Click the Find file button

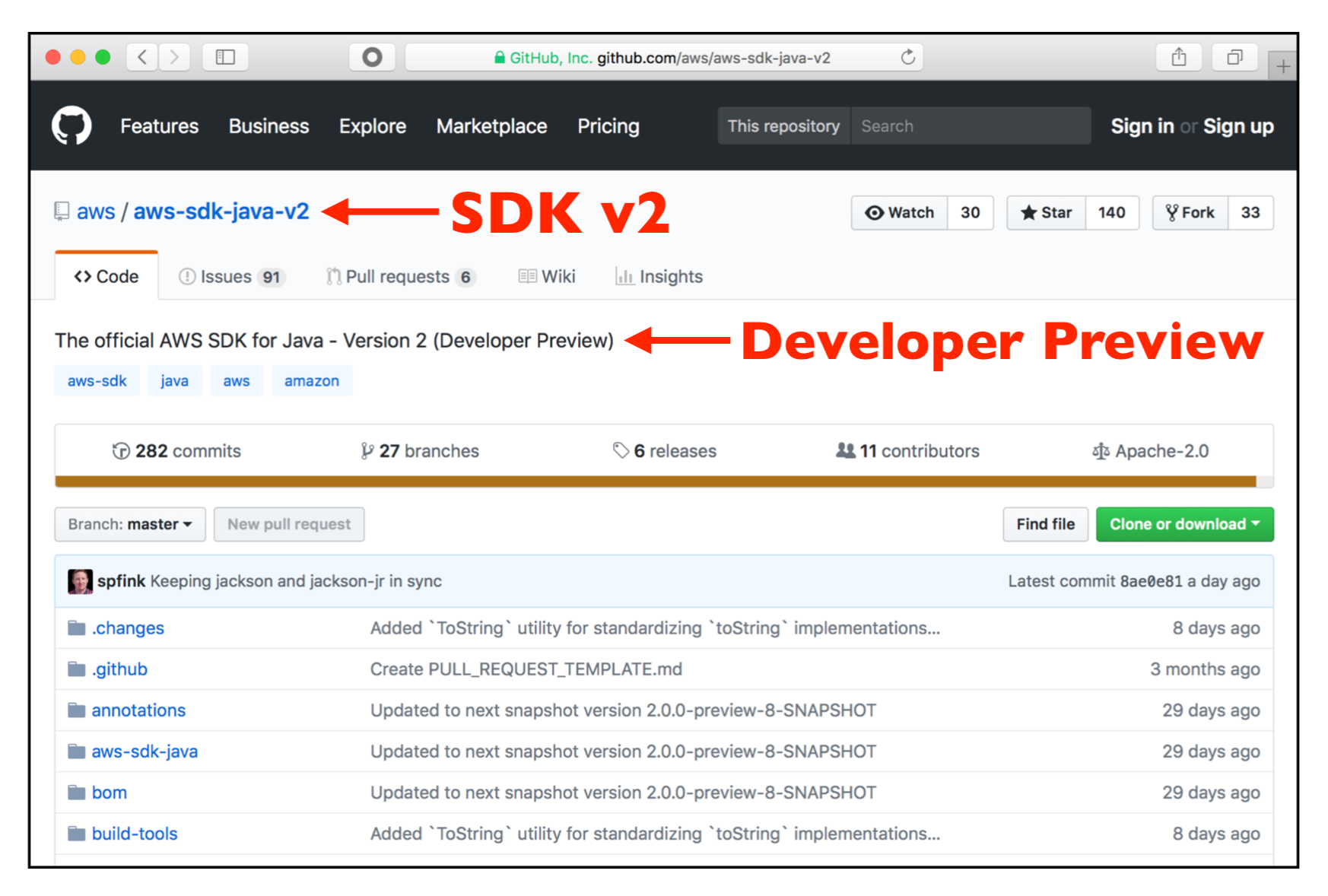click(x=1045, y=524)
